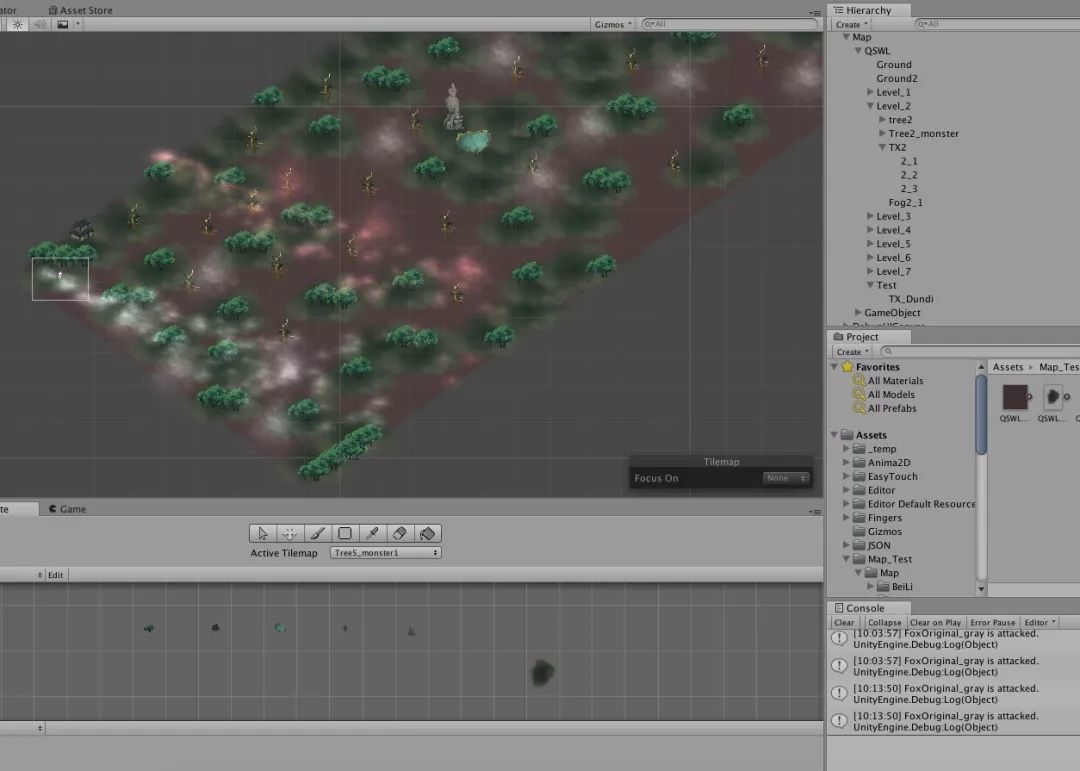
Task: Open the Asset Store tab
Action: click(x=86, y=10)
